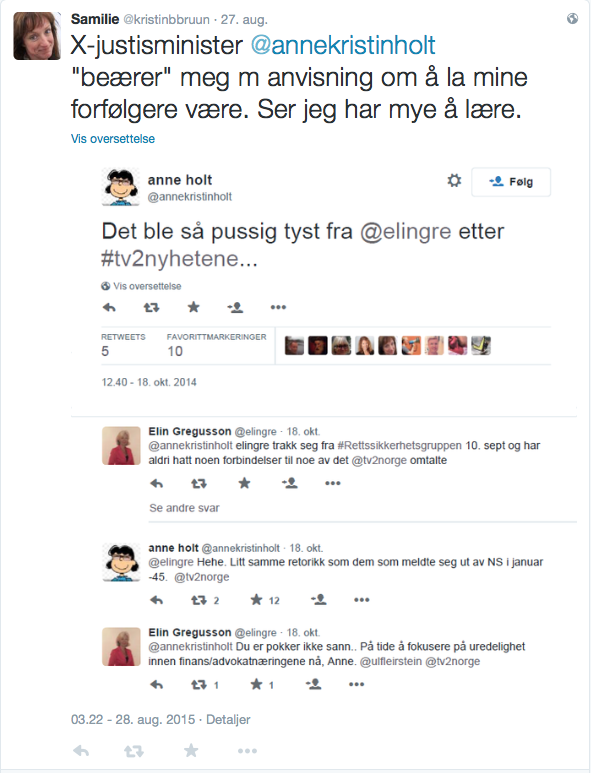This screenshot has width=591, height=773.
Task: Retweet Samilie's tweet using the bottom retweet icon
Action: tap(134, 751)
